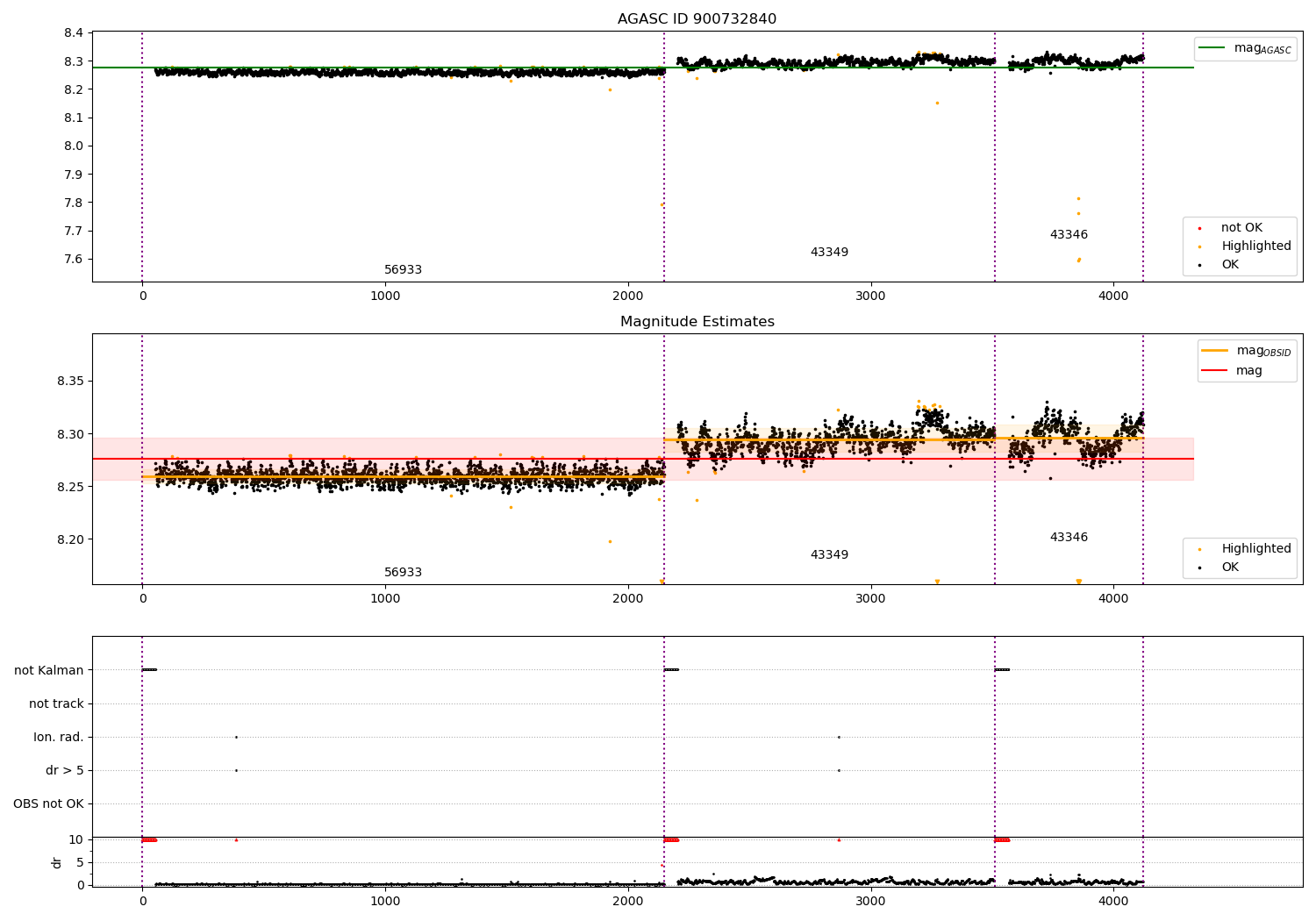Click the 'dr' axis label
The height and width of the screenshot is (921, 1316).
click(56, 862)
